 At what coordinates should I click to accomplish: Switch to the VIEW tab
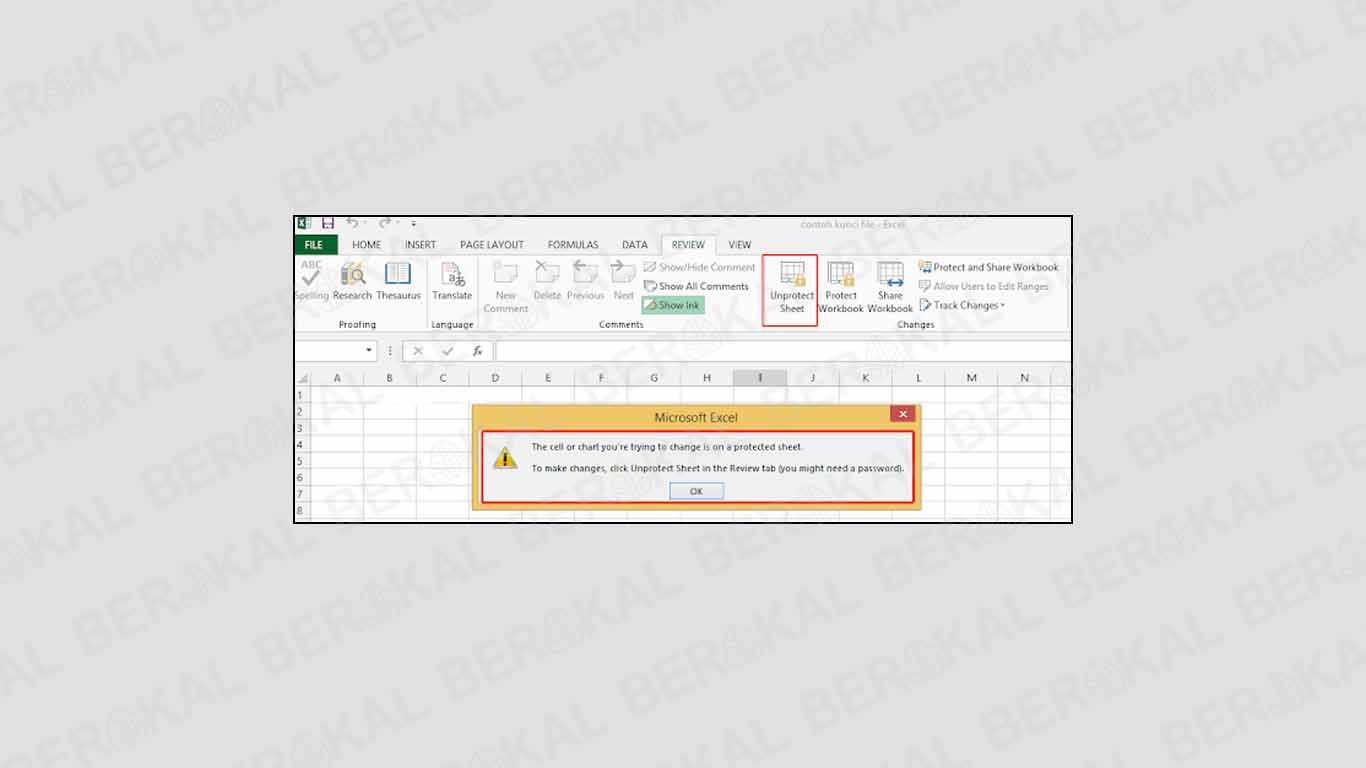(x=740, y=244)
